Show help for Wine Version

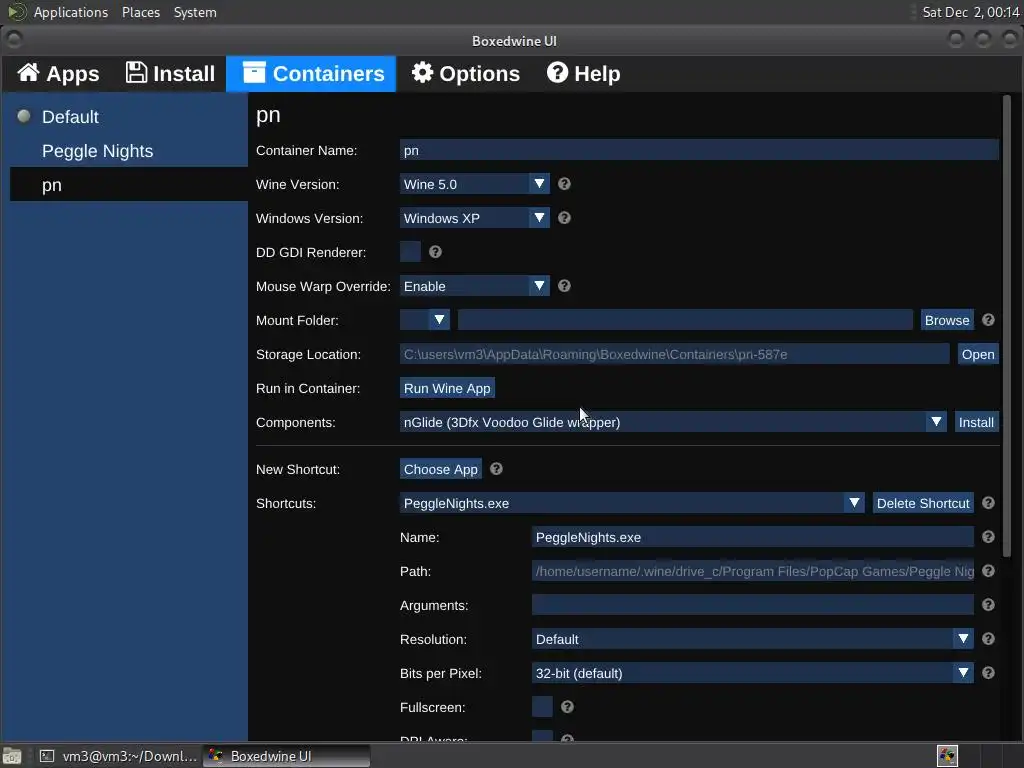coord(564,184)
